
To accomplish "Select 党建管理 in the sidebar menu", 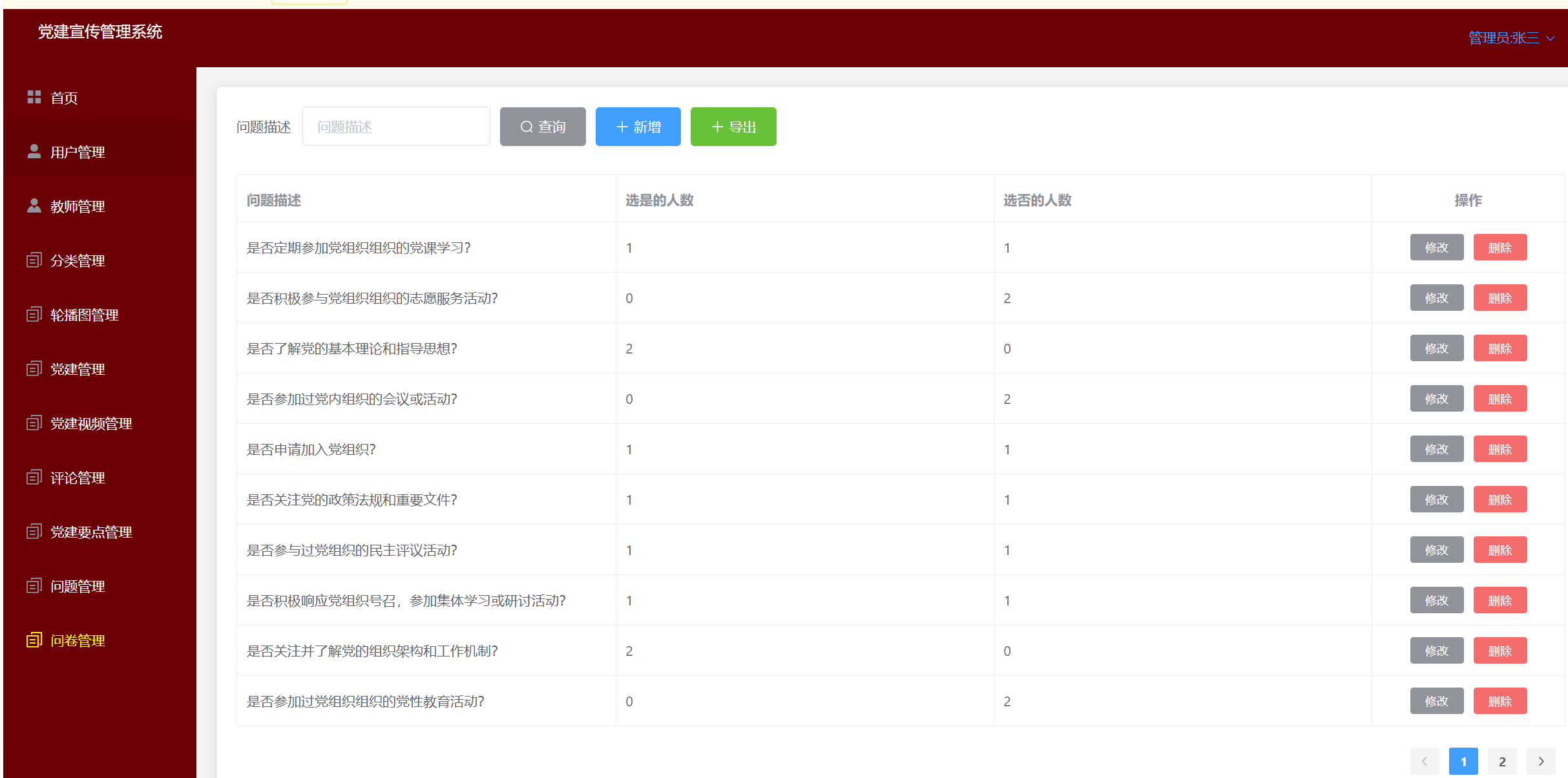I will [77, 369].
